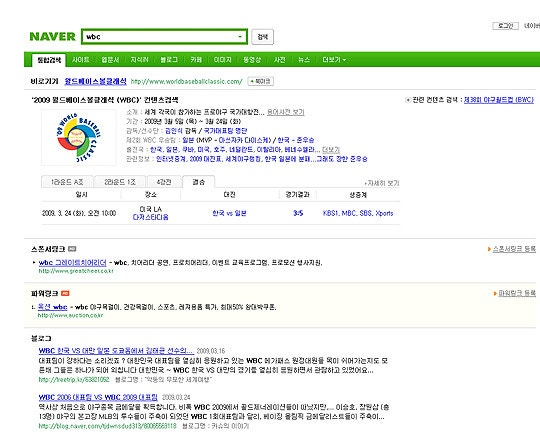Click the 3:5 game result link
The height and width of the screenshot is (437, 540).
tap(298, 213)
